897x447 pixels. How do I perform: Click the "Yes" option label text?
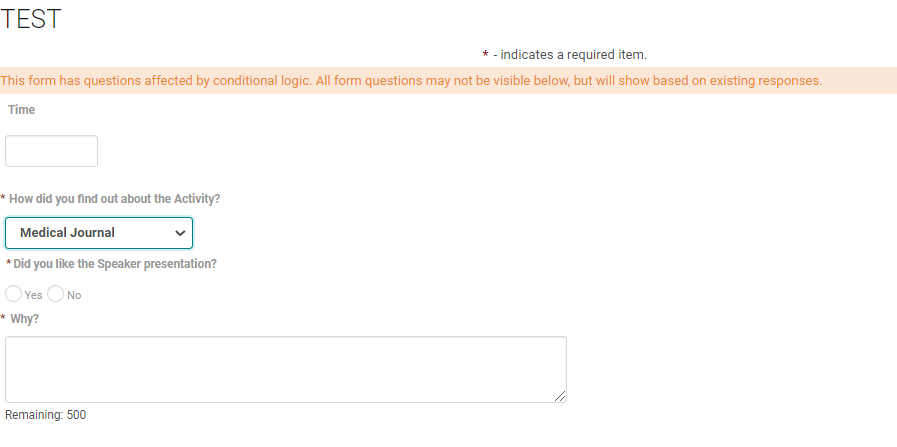[x=34, y=295]
